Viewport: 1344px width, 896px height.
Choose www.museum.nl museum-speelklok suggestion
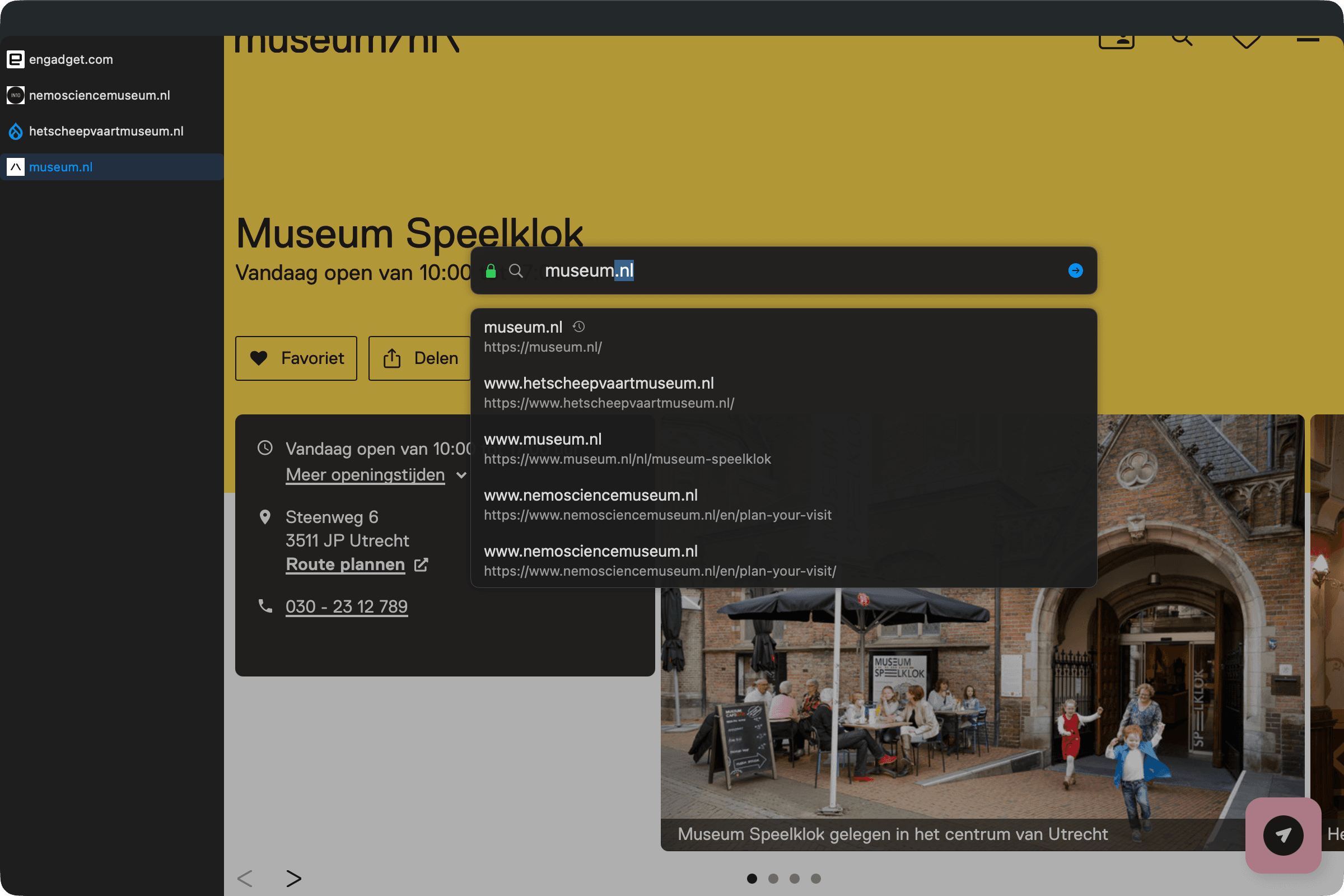pyautogui.click(x=783, y=449)
